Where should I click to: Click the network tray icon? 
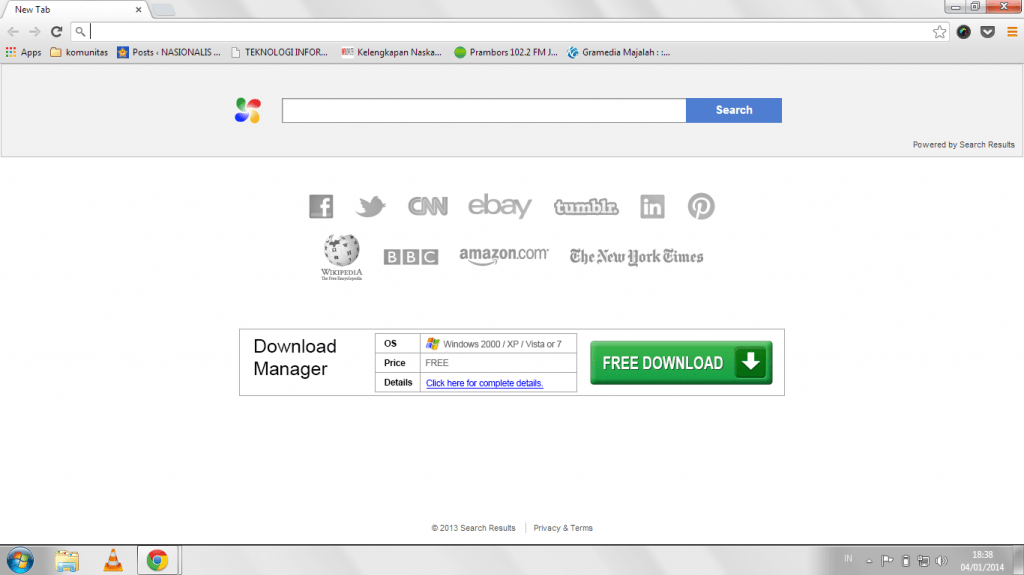point(923,561)
